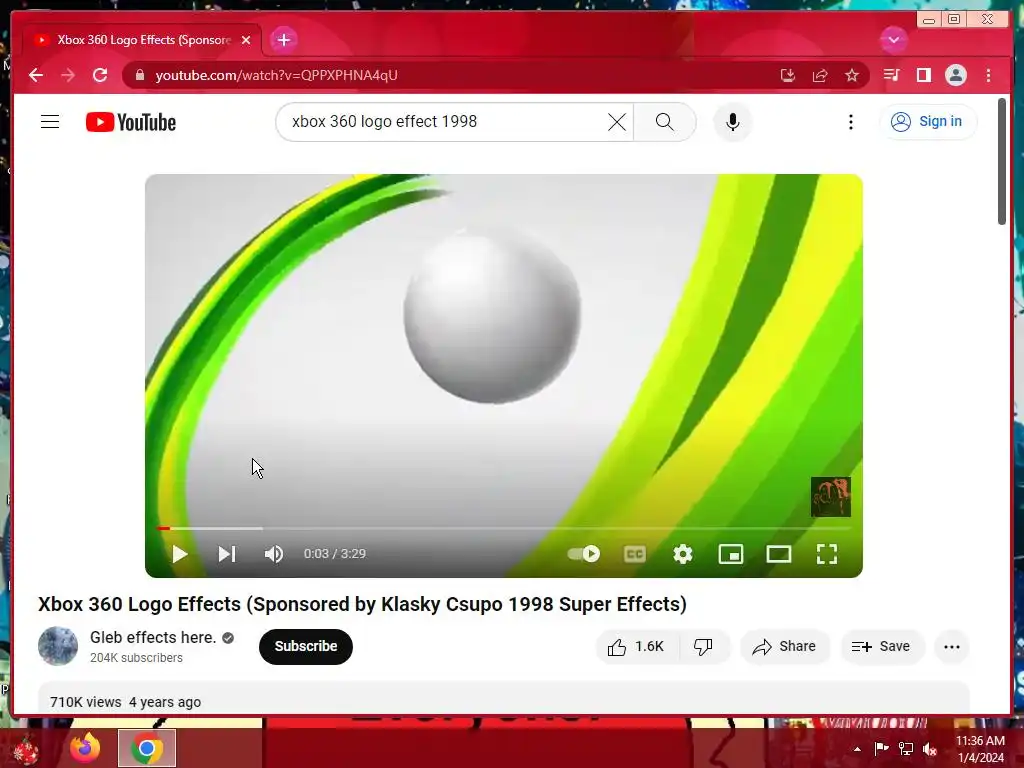Image resolution: width=1024 pixels, height=768 pixels.
Task: Click the channel watermark in the video
Action: 831,497
